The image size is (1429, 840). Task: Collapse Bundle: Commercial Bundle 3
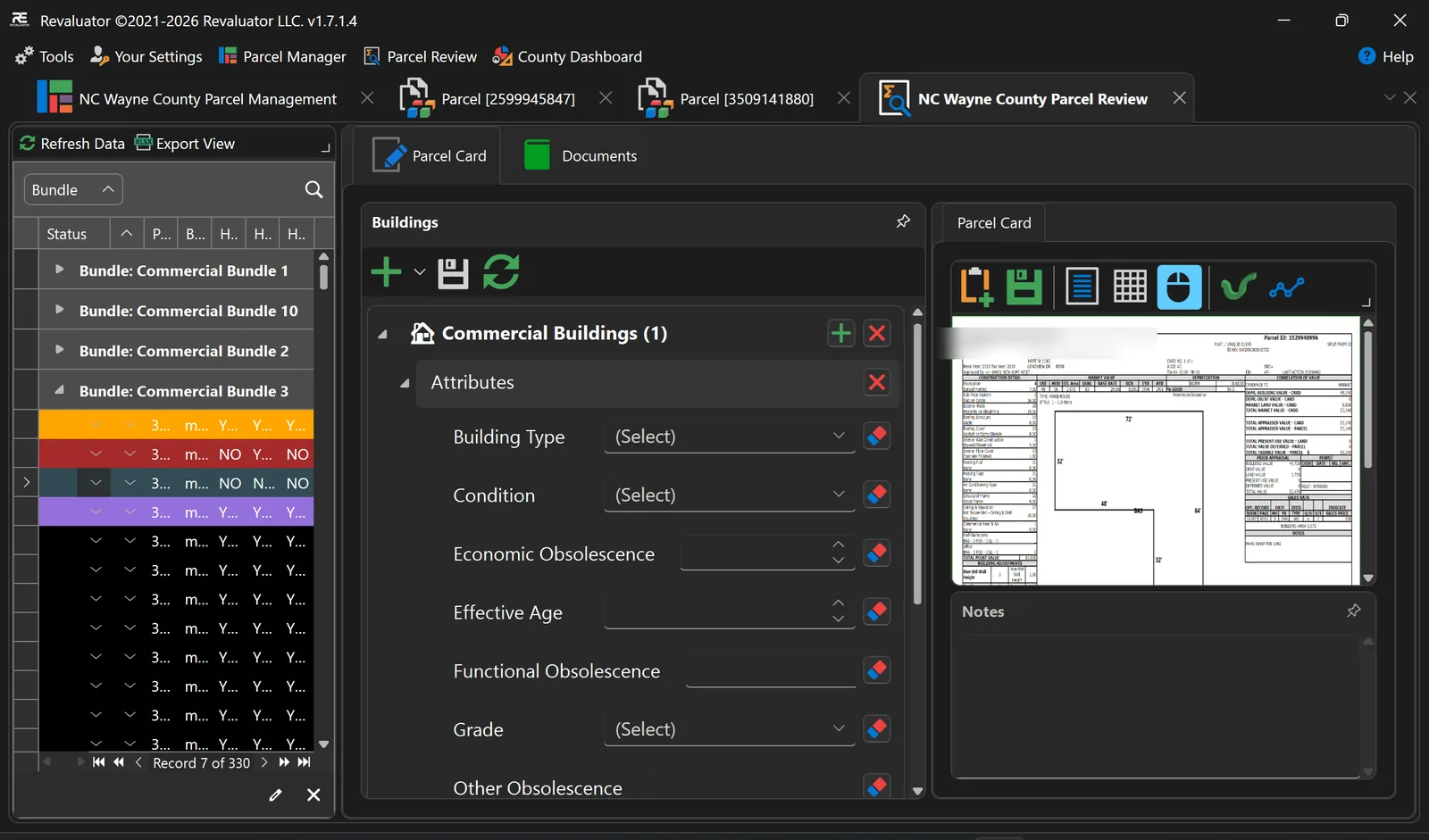[x=60, y=390]
